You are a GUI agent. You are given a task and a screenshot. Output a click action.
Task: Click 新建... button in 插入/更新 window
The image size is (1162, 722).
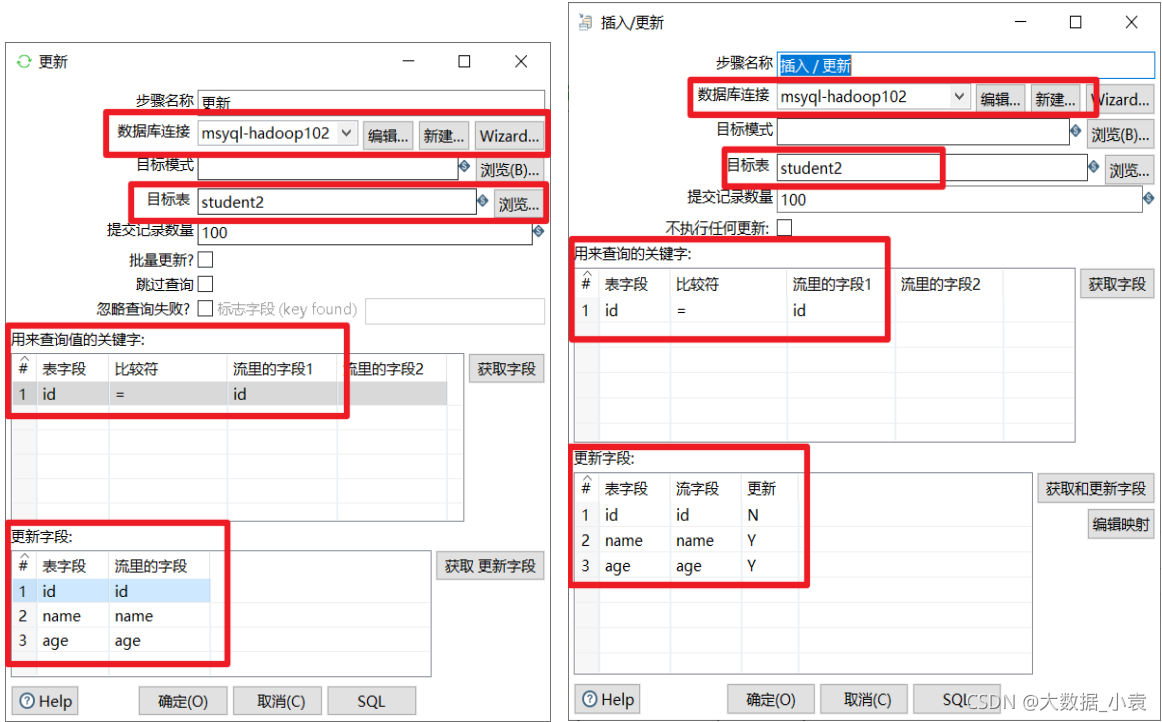click(x=1055, y=99)
